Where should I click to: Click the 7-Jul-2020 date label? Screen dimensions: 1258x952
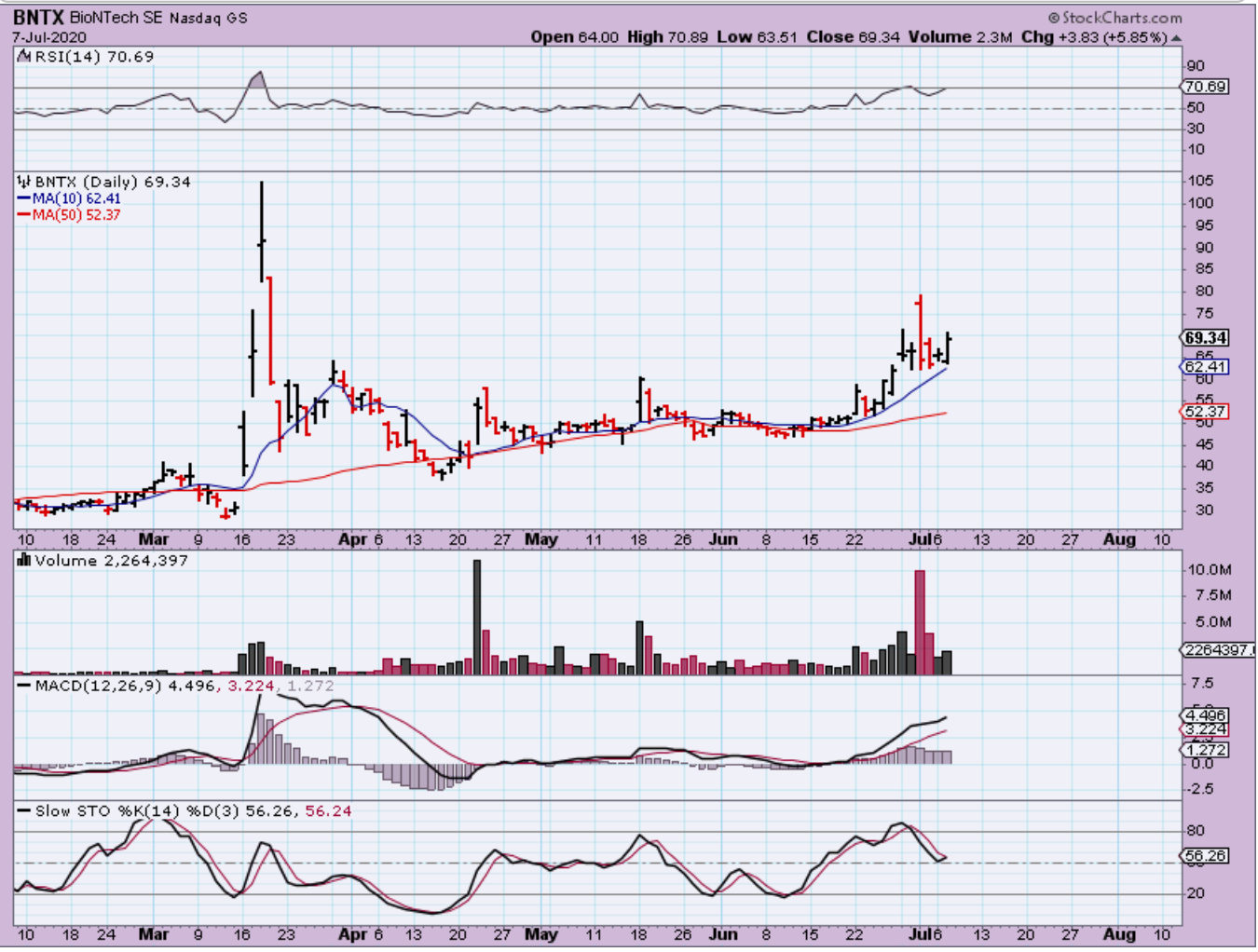[x=49, y=37]
